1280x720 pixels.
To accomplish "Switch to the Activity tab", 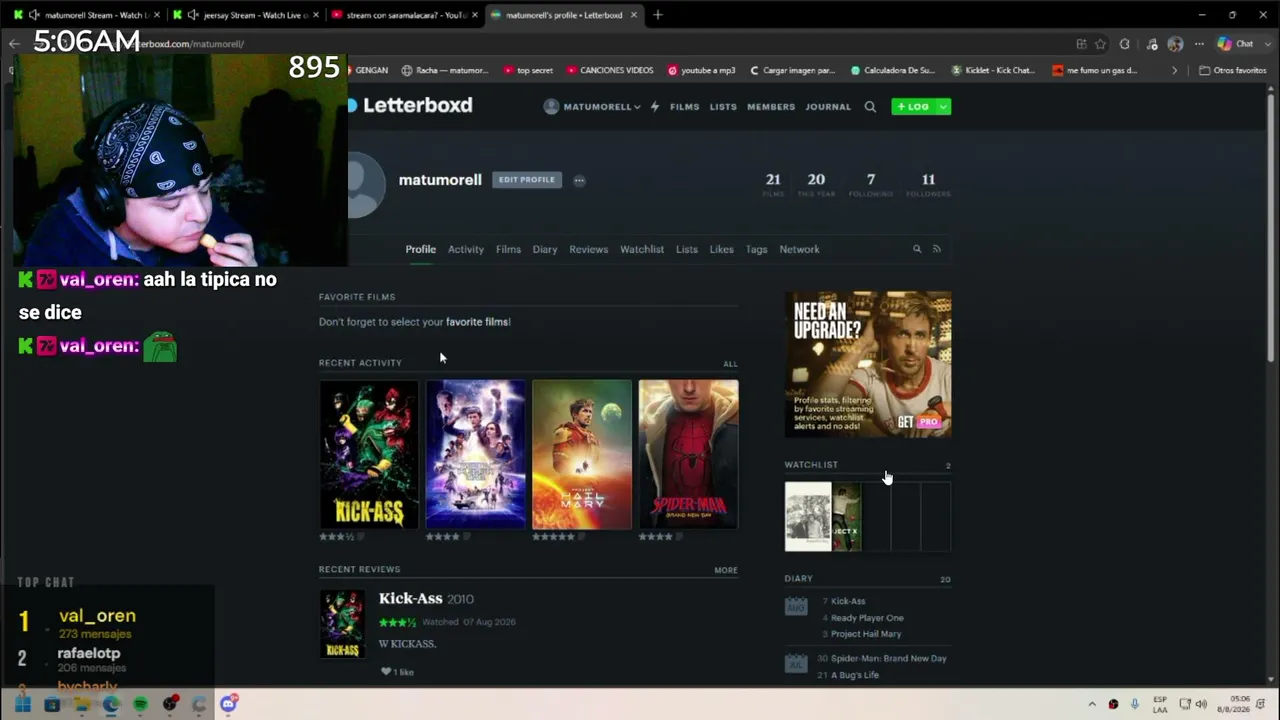I will [466, 249].
